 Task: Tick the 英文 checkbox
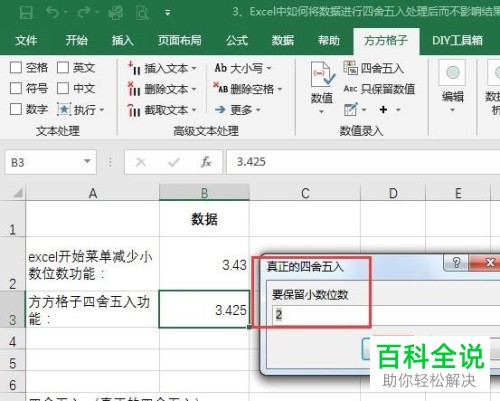(x=63, y=67)
